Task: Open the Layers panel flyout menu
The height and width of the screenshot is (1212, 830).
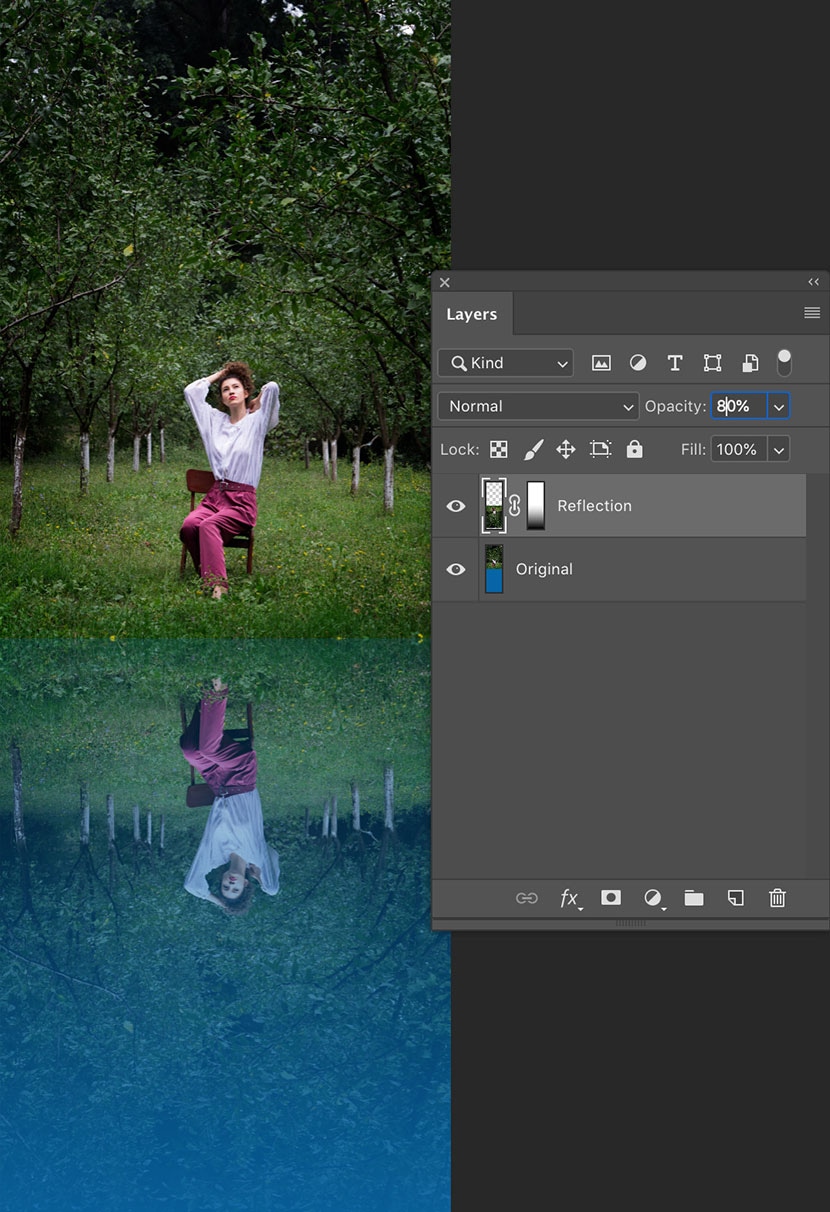Action: coord(812,313)
